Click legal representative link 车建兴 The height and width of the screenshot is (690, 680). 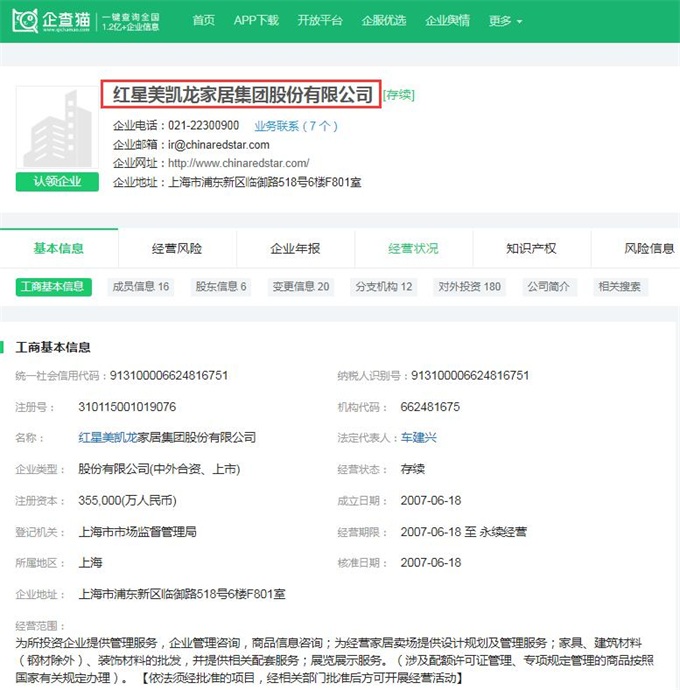(x=419, y=437)
